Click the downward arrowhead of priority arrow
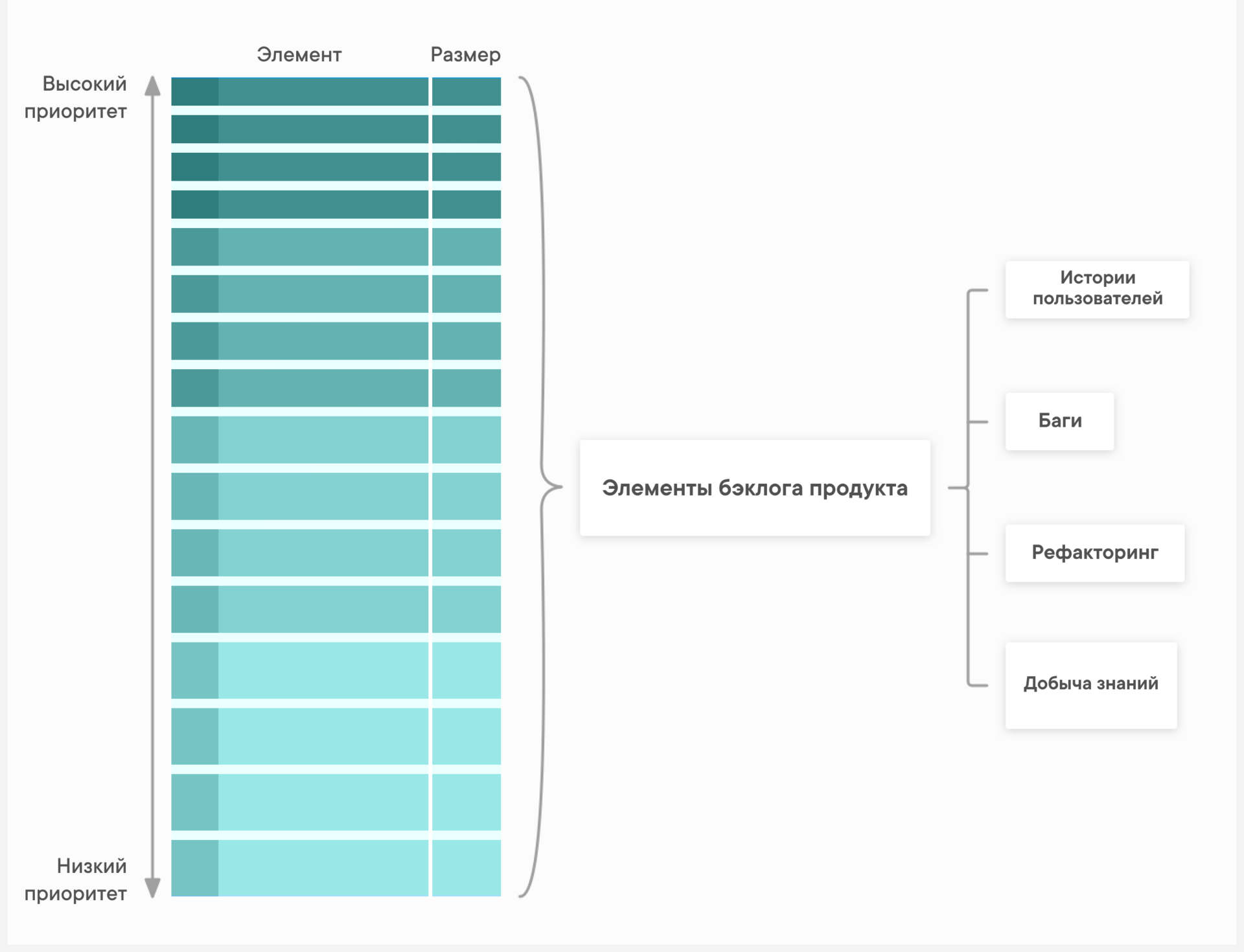Screen dimensions: 1244x952 pos(152,888)
